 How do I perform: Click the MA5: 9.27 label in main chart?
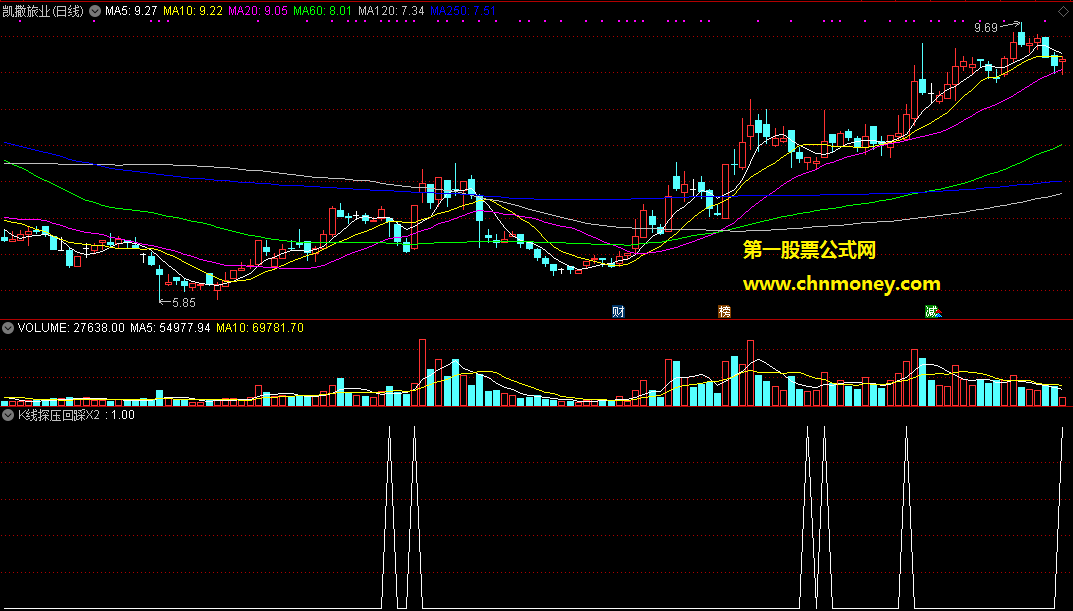pyautogui.click(x=131, y=11)
